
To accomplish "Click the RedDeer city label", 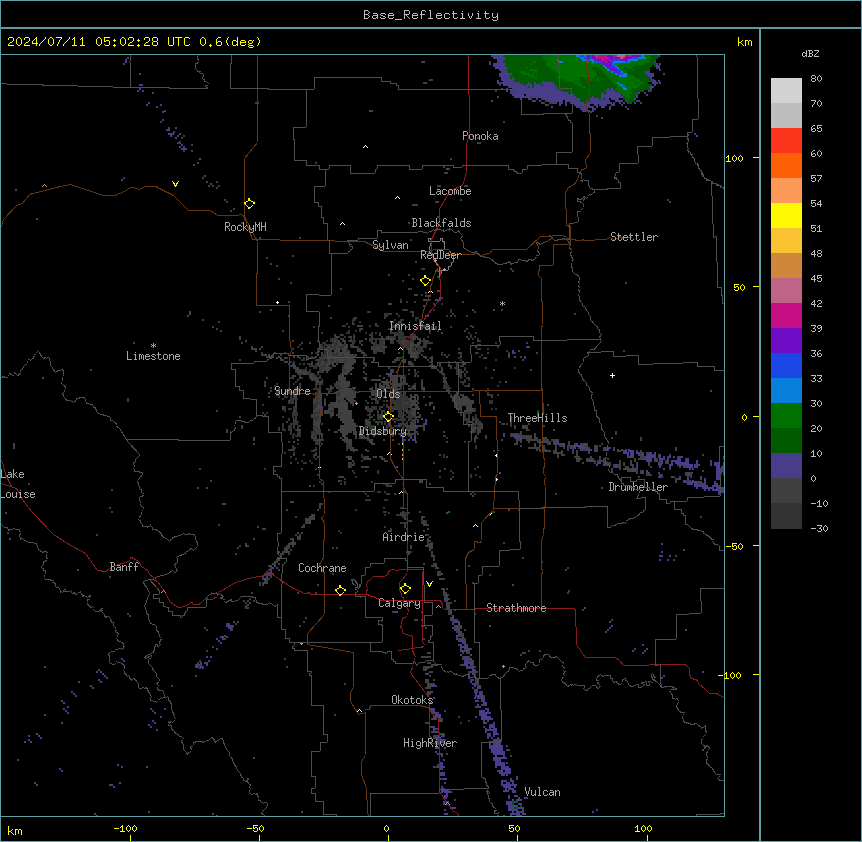I will tap(441, 255).
